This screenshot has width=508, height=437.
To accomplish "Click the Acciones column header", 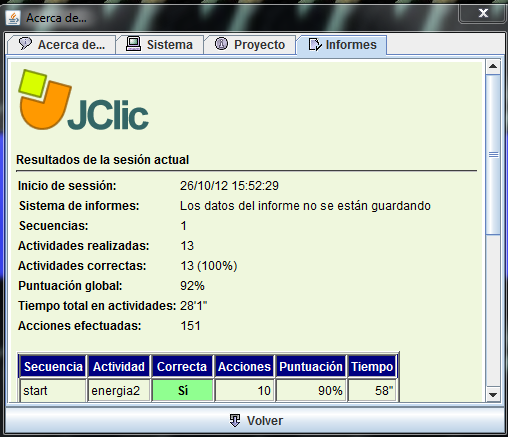I will (244, 367).
